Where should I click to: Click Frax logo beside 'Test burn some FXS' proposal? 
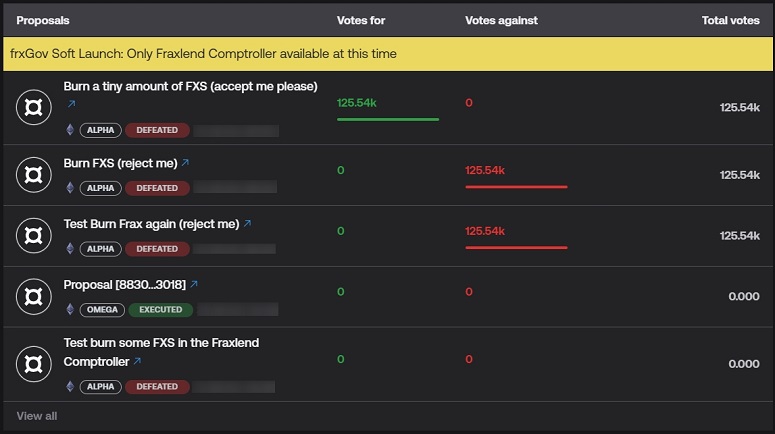point(34,364)
